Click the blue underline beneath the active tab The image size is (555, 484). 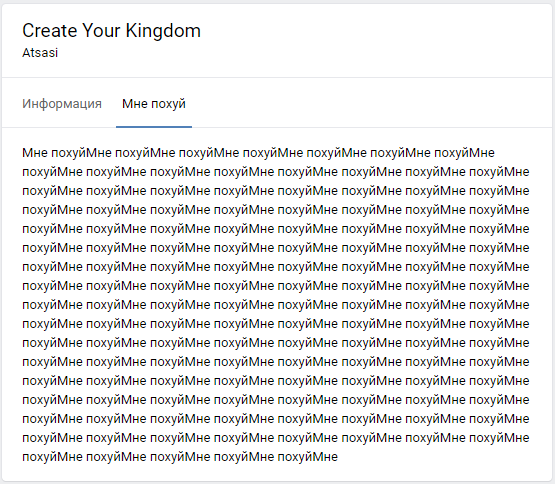(154, 127)
